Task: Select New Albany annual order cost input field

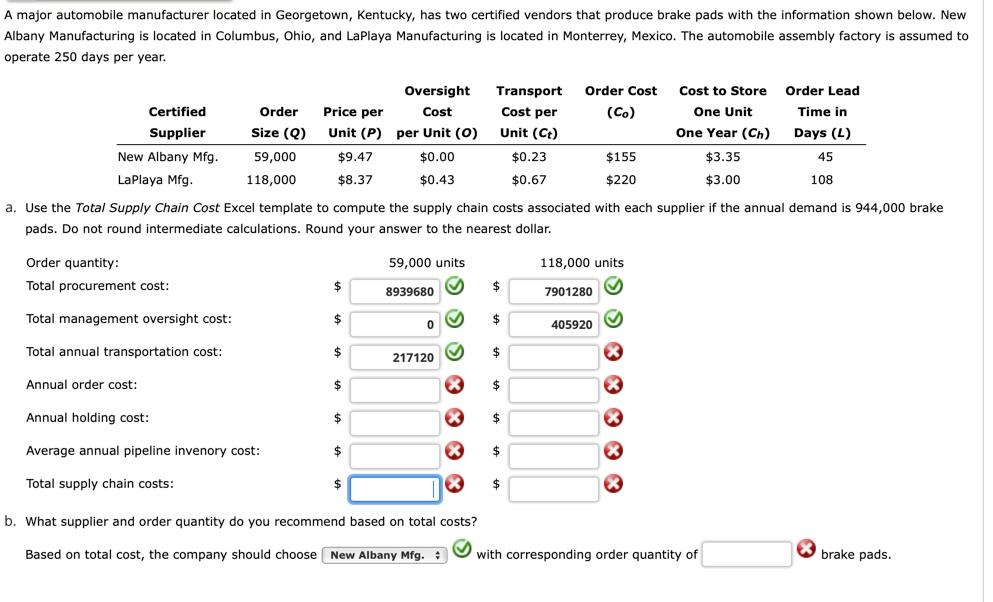Action: [x=395, y=390]
